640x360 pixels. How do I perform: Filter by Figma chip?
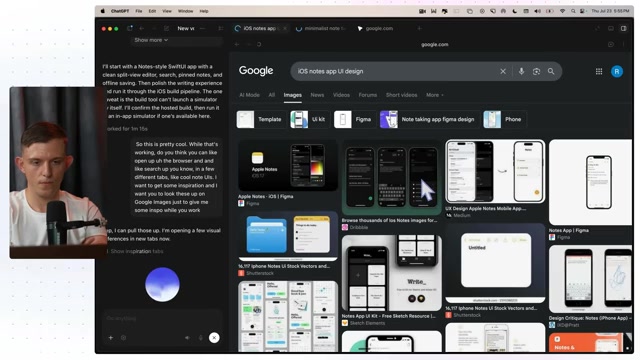click(353, 119)
